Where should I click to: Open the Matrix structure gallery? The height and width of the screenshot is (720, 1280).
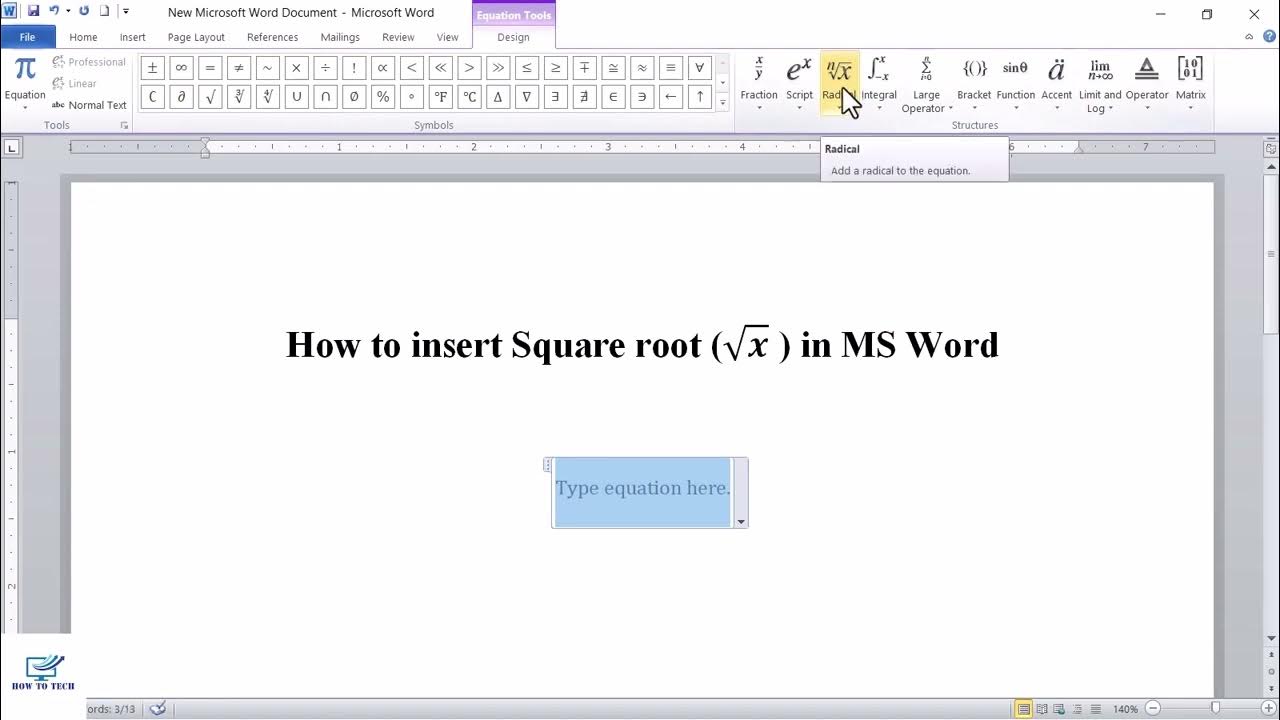click(x=1190, y=82)
